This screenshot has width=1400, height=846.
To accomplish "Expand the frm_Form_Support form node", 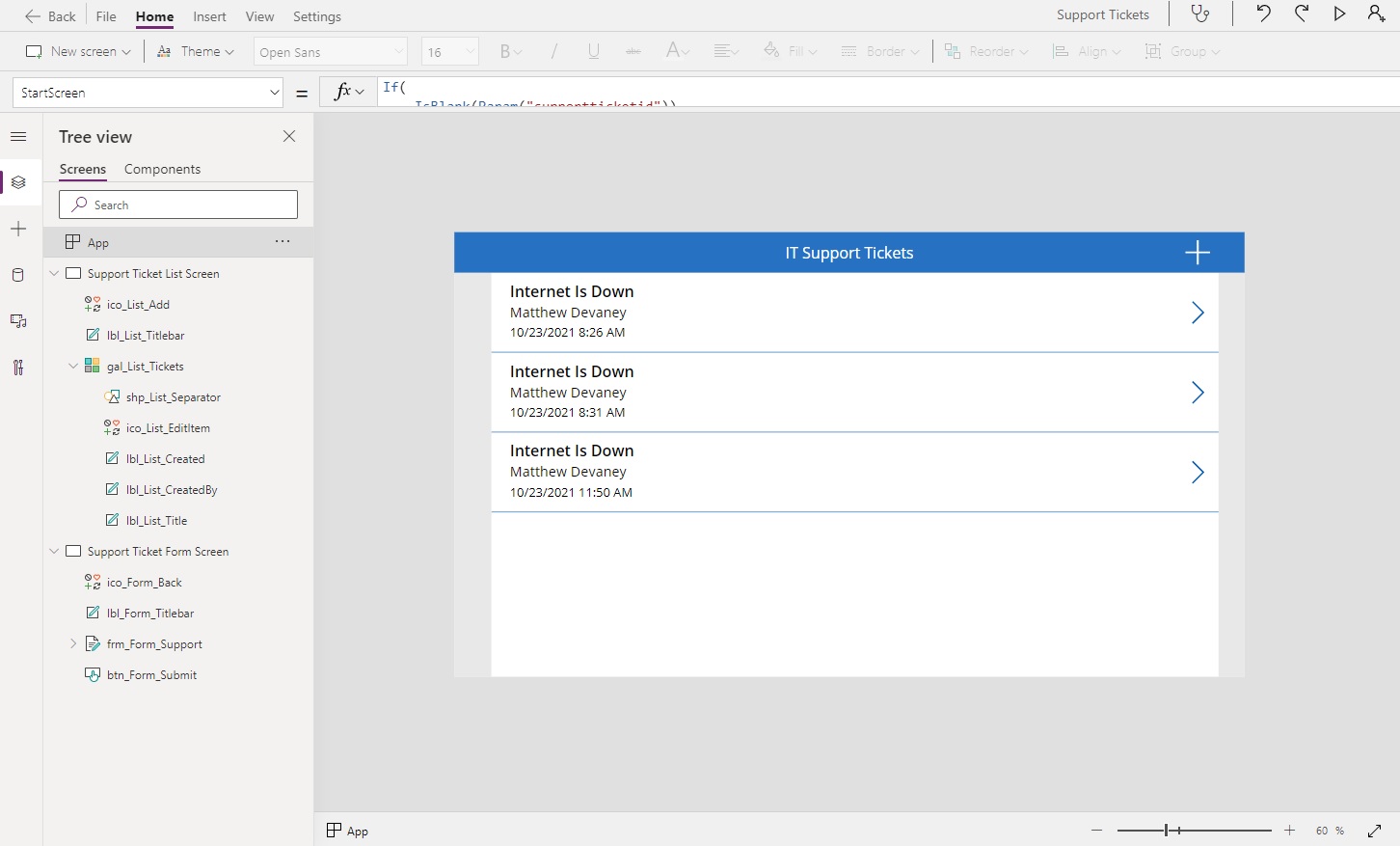I will coord(73,643).
